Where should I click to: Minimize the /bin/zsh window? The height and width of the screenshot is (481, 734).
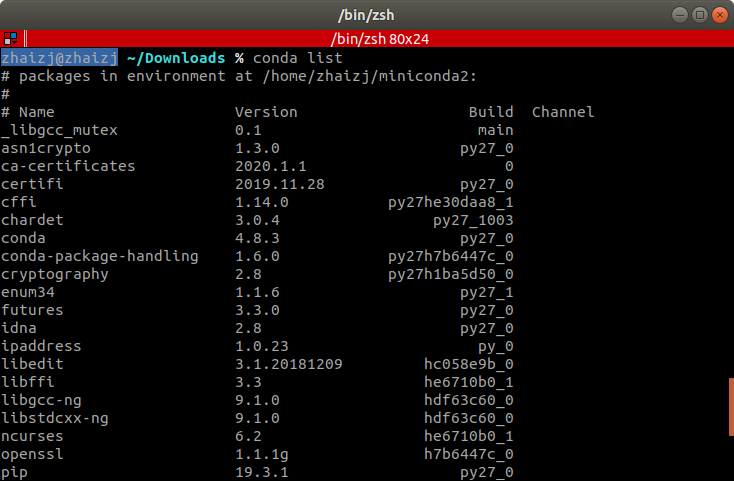[680, 15]
